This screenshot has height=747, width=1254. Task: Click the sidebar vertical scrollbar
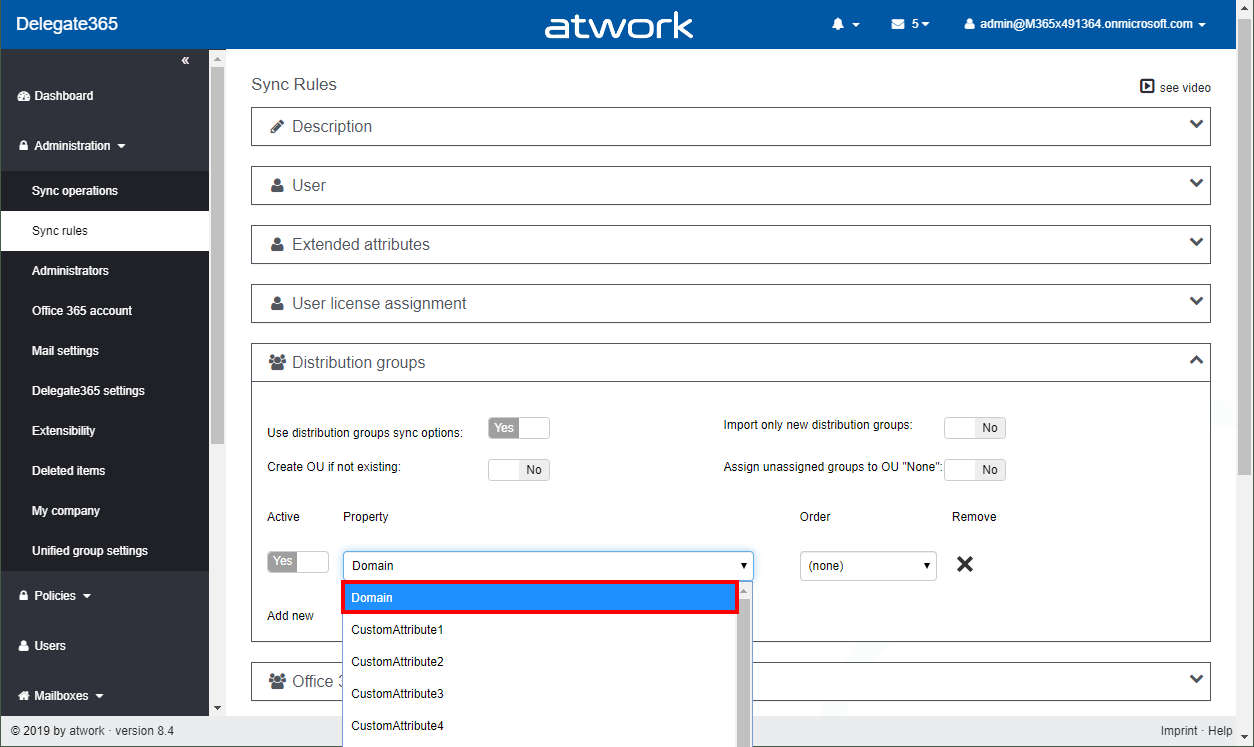tap(217, 255)
